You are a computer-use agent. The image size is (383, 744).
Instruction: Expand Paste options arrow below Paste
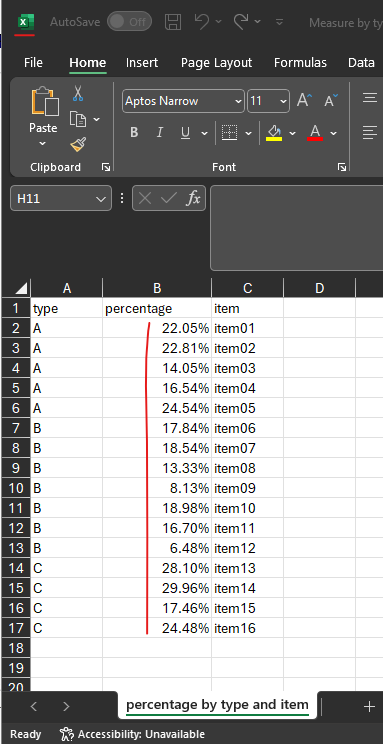[43, 143]
